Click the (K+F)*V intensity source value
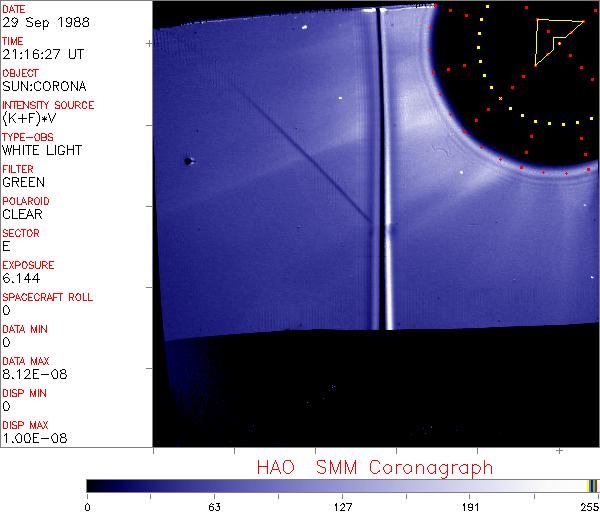 (32, 118)
